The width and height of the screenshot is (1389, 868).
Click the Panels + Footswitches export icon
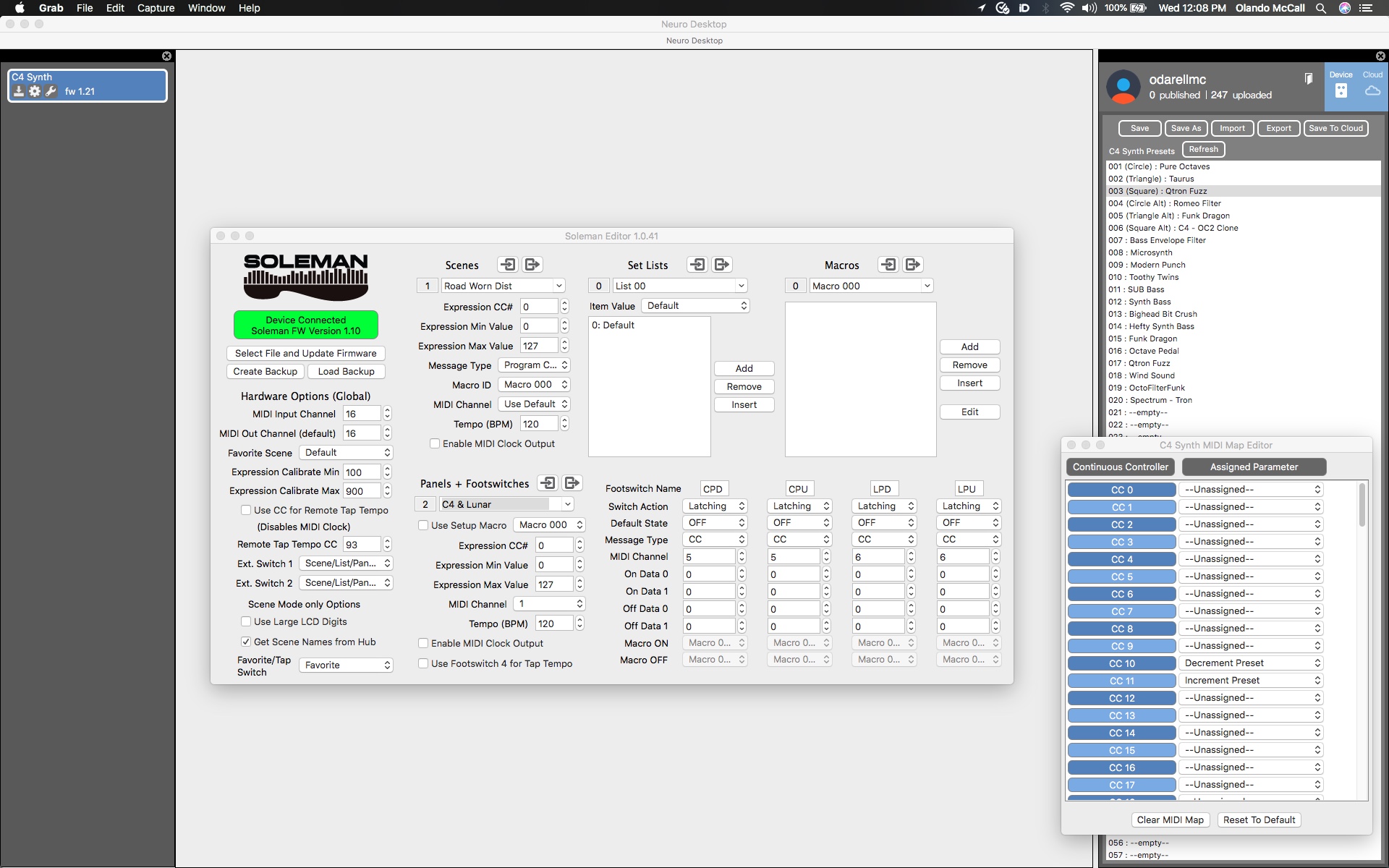click(x=572, y=483)
